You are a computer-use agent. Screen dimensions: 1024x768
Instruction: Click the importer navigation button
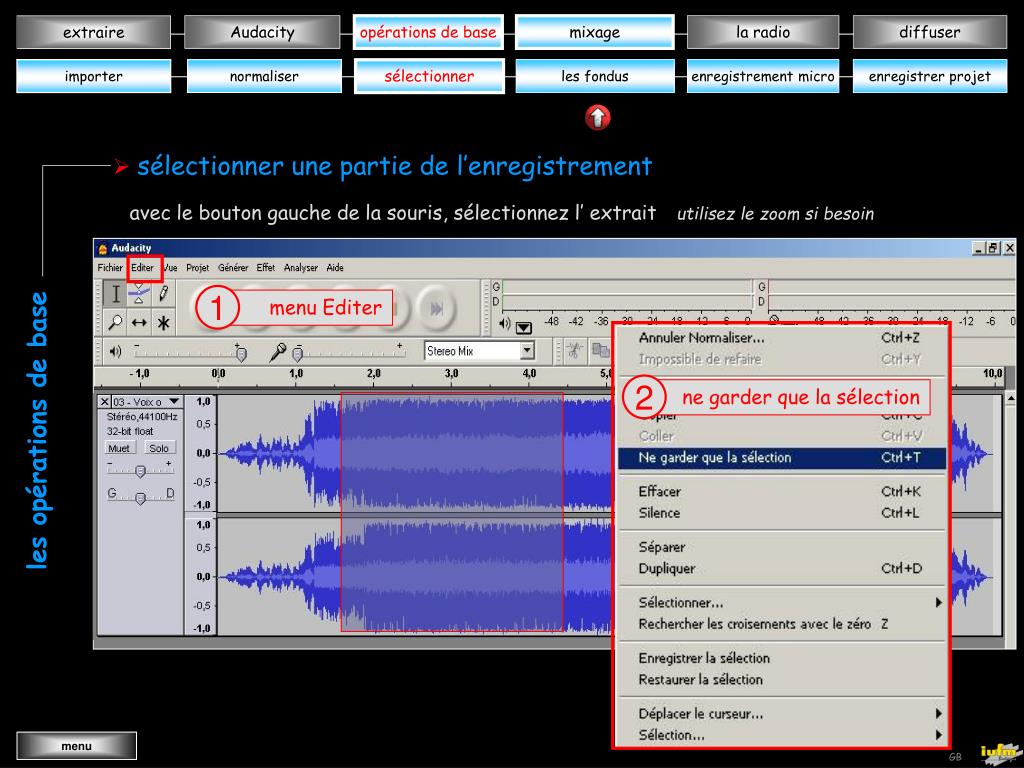(x=93, y=76)
